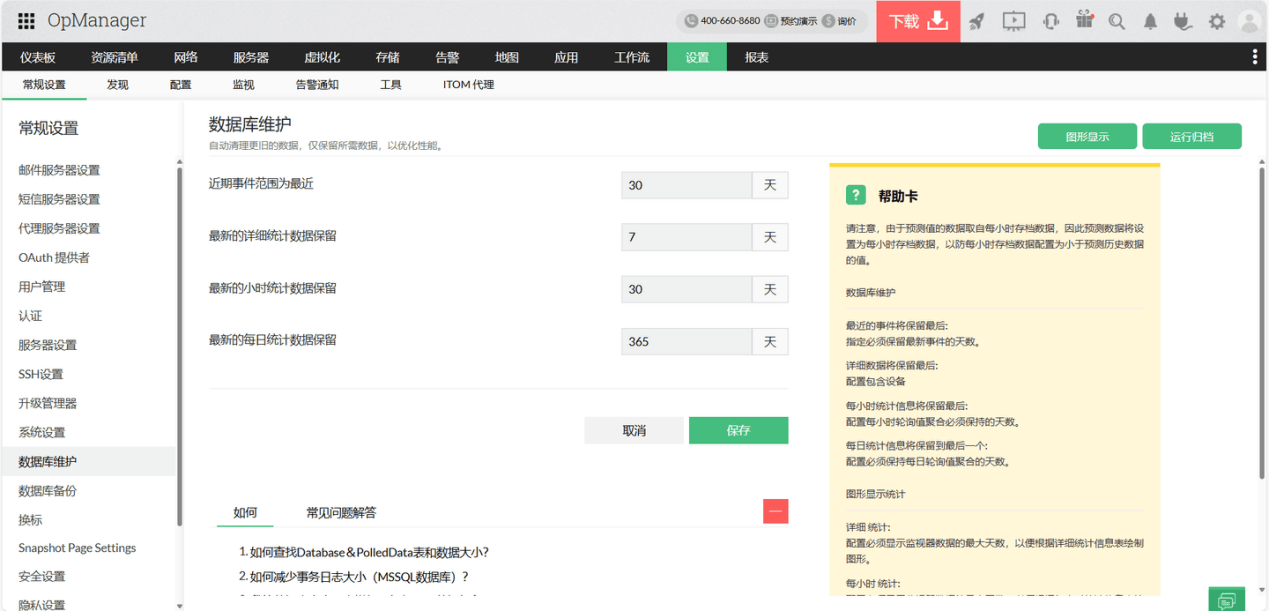1269x611 pixels.
Task: Collapse the 如何 section with the red minus
Action: click(775, 511)
